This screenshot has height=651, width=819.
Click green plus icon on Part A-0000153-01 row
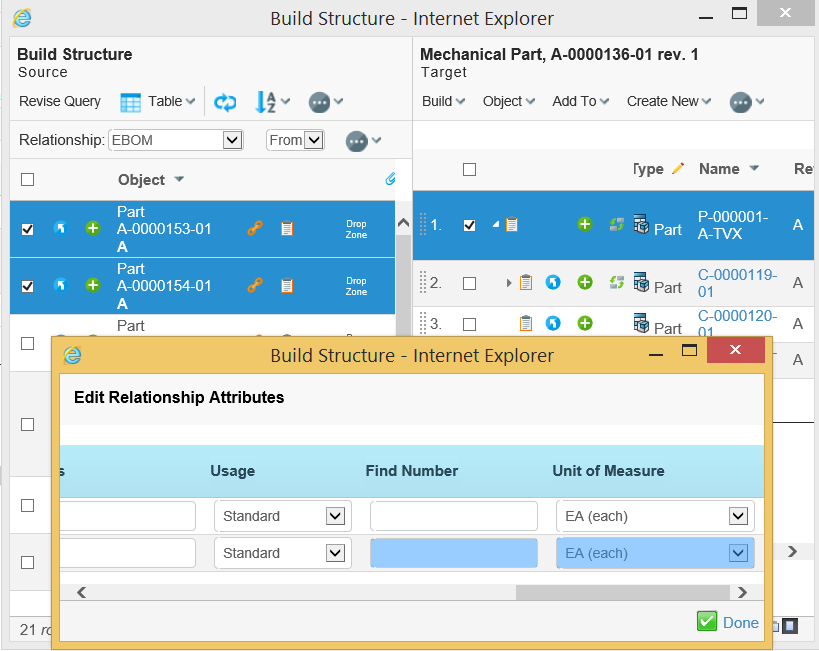93,229
